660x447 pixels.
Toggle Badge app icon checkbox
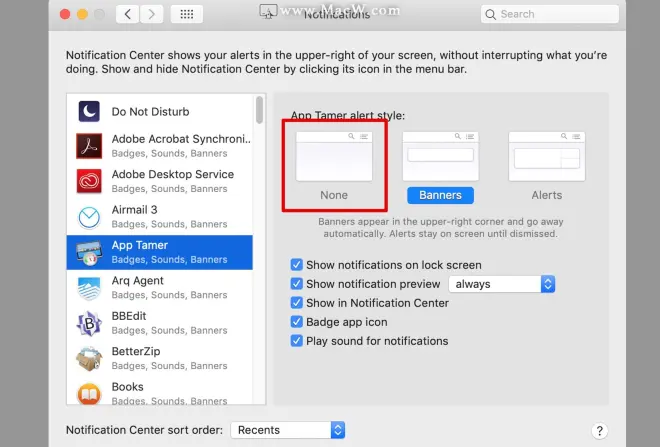296,322
